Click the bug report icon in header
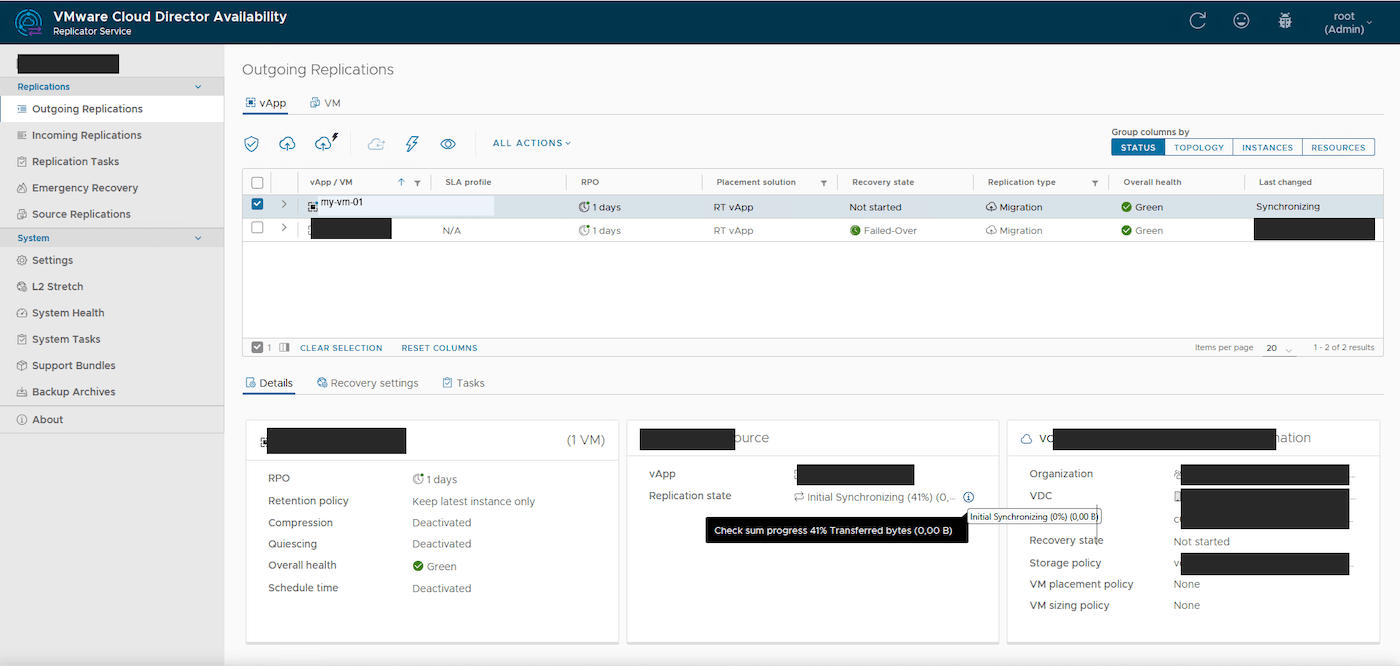Image resolution: width=1400 pixels, height=666 pixels. pos(1285,21)
